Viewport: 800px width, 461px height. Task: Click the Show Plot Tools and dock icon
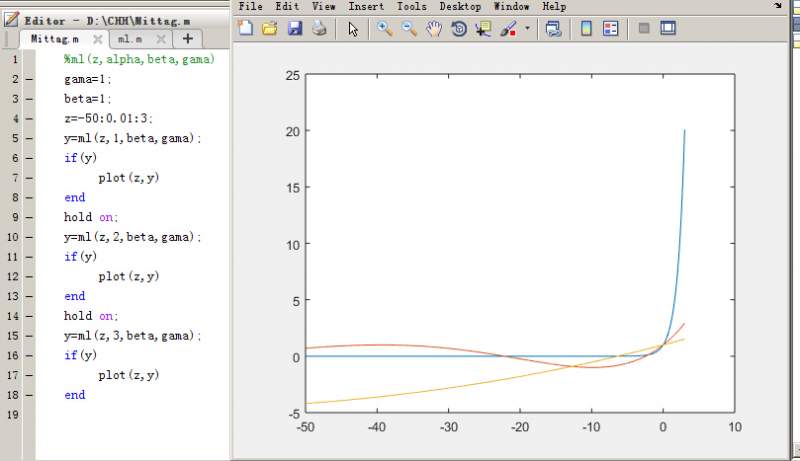[x=668, y=28]
